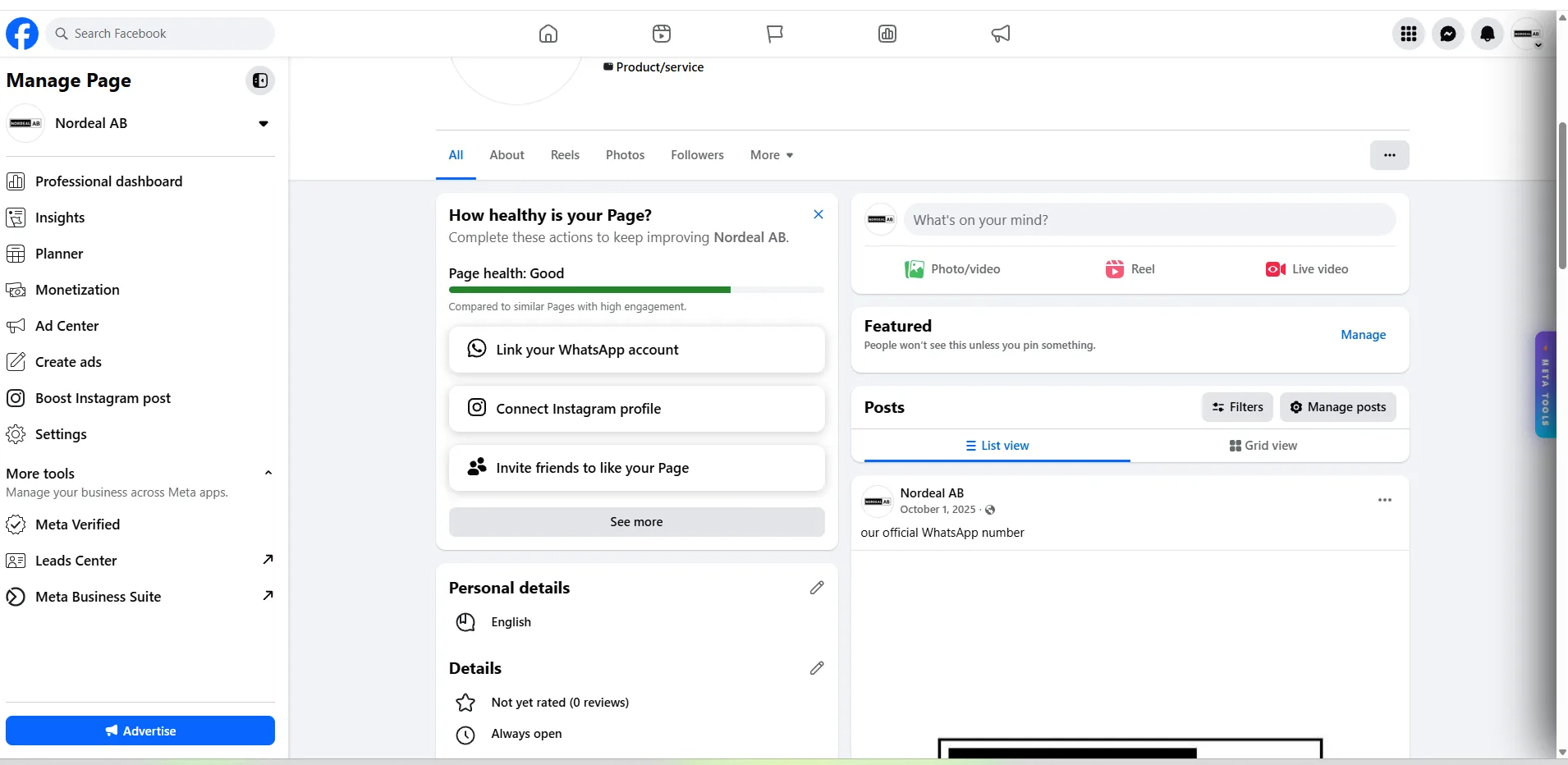Viewport: 1568px width, 765px height.
Task: Switch to the Reels tab
Action: point(565,155)
